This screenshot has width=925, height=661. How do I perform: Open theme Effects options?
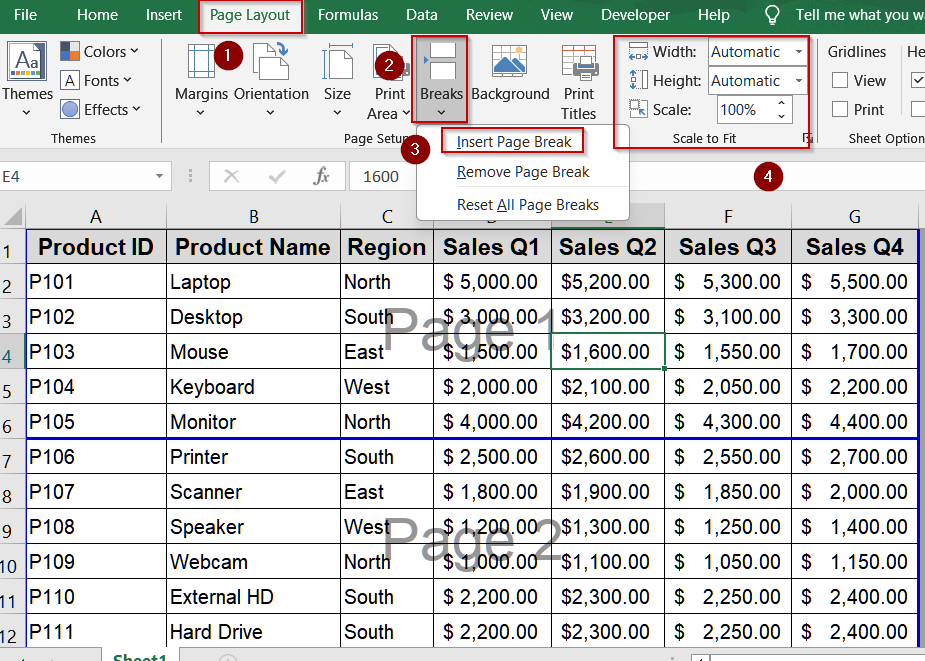tap(70, 109)
